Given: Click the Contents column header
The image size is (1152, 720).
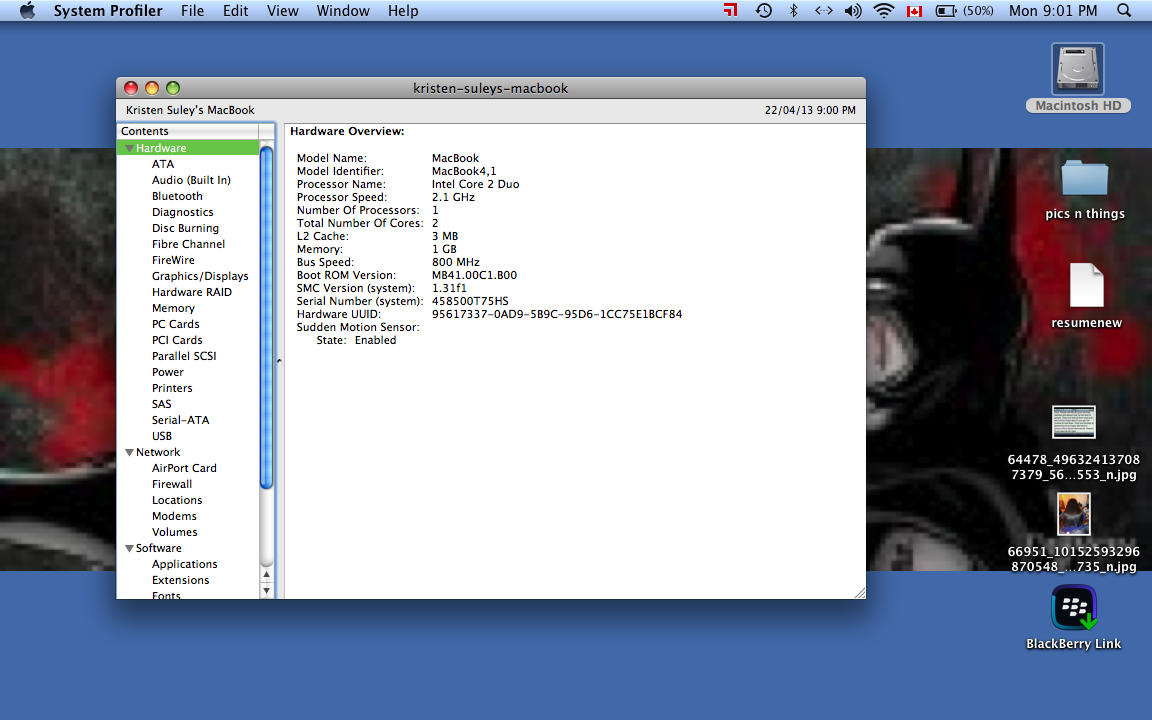Looking at the screenshot, I should click(188, 131).
